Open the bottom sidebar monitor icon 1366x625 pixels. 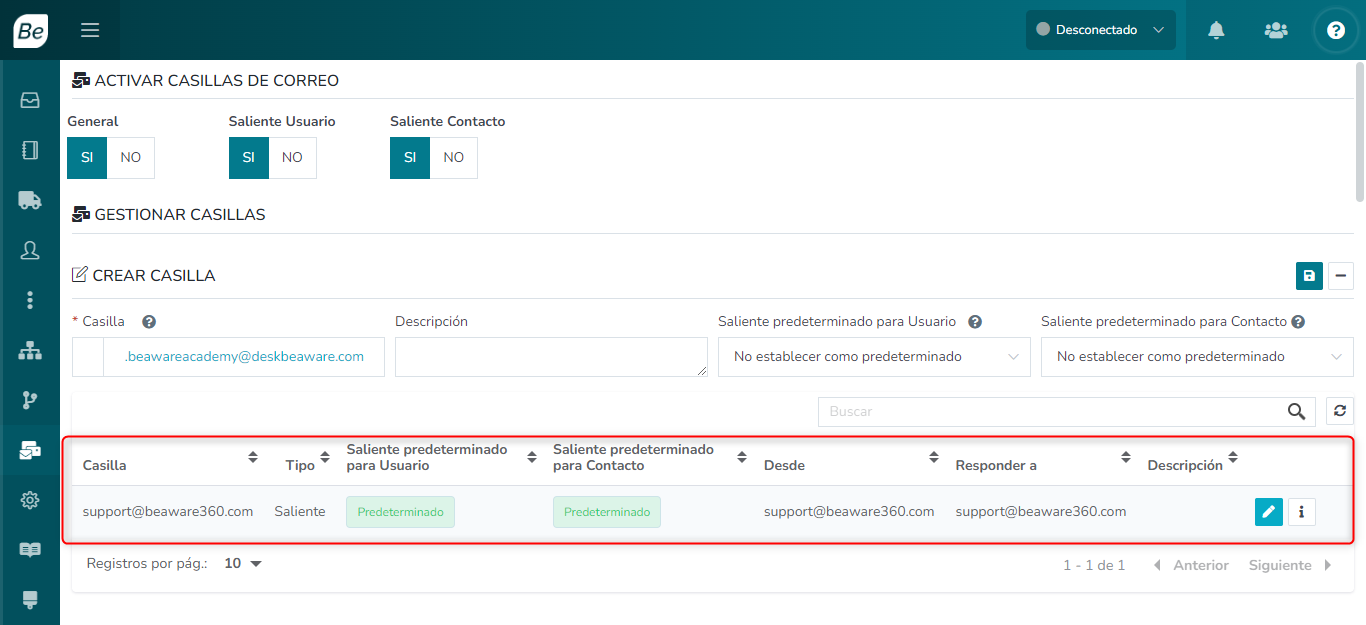click(x=30, y=599)
